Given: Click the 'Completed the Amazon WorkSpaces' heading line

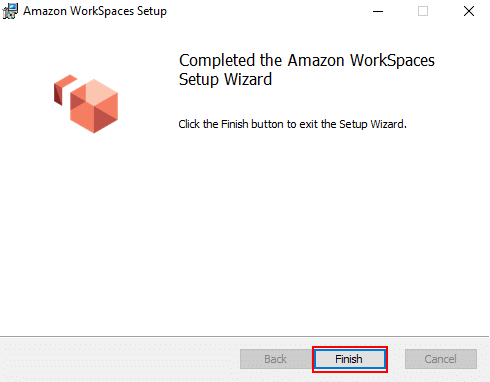Looking at the screenshot, I should coord(307,60).
